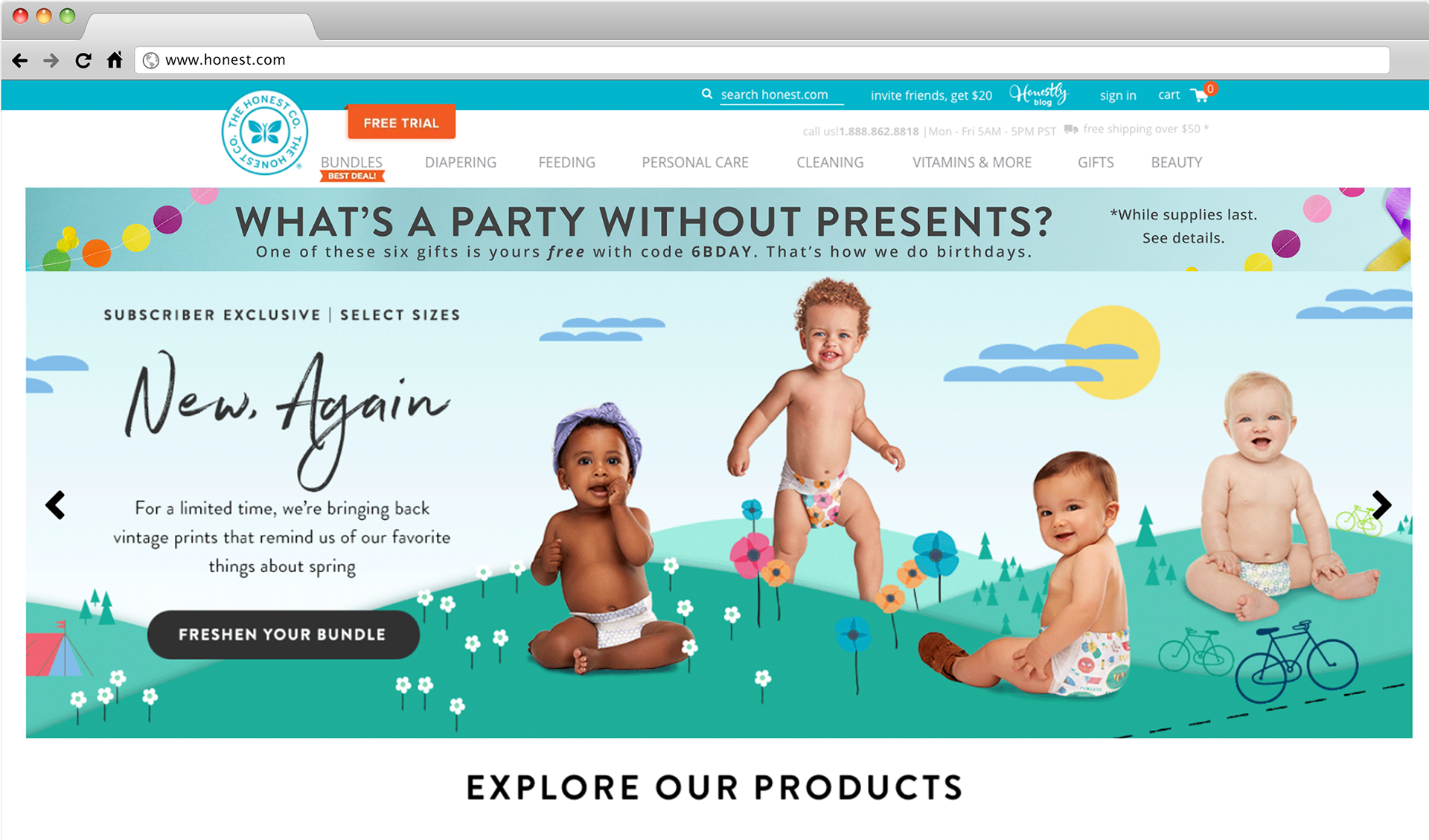Click the browser address bar
1429x840 pixels.
tap(762, 60)
